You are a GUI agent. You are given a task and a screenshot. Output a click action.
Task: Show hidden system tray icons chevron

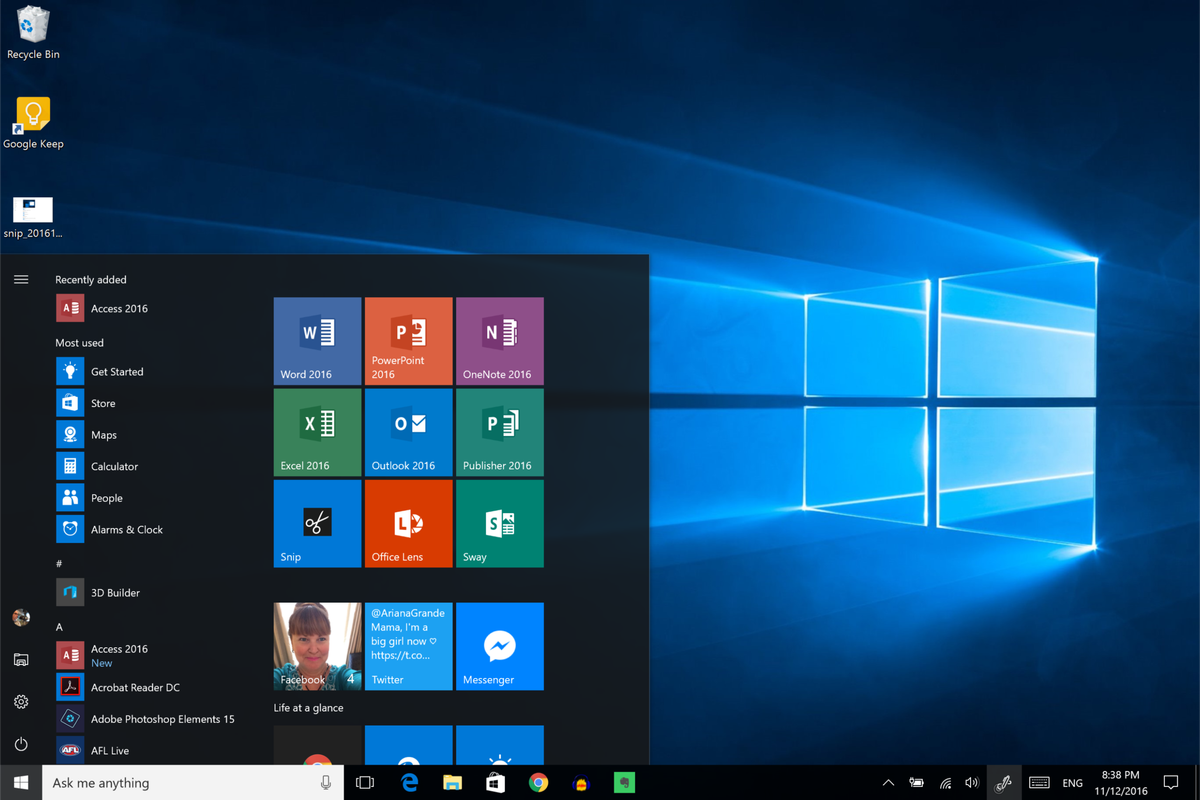click(888, 783)
